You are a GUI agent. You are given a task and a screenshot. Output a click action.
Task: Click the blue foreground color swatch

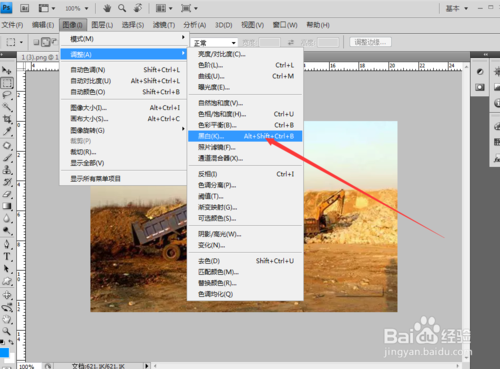[4, 353]
